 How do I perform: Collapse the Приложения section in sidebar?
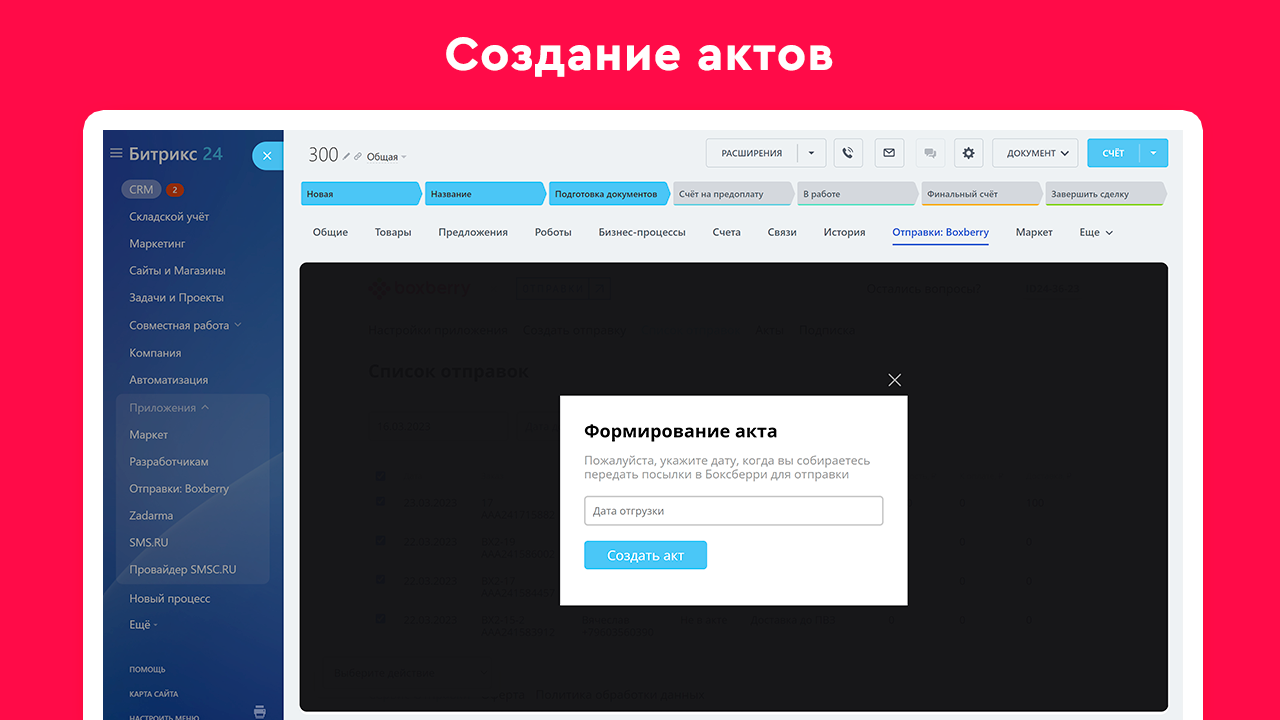(169, 408)
